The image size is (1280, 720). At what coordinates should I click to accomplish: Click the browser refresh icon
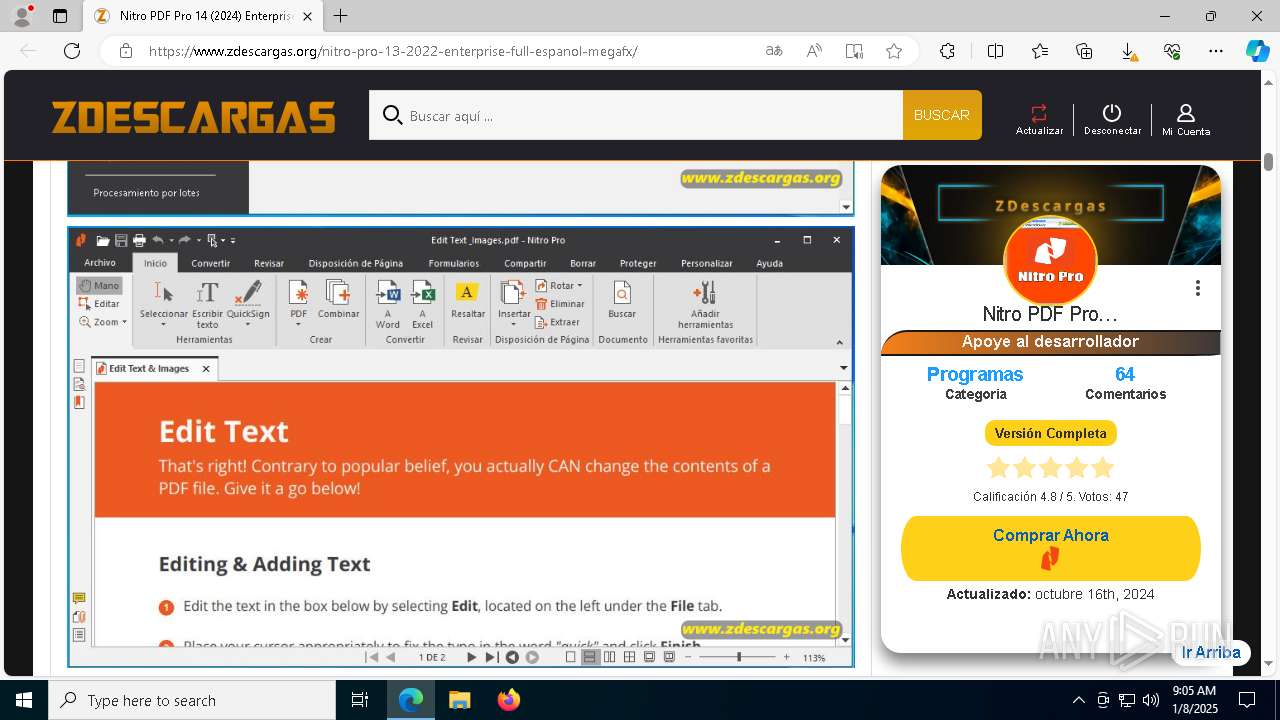72,51
